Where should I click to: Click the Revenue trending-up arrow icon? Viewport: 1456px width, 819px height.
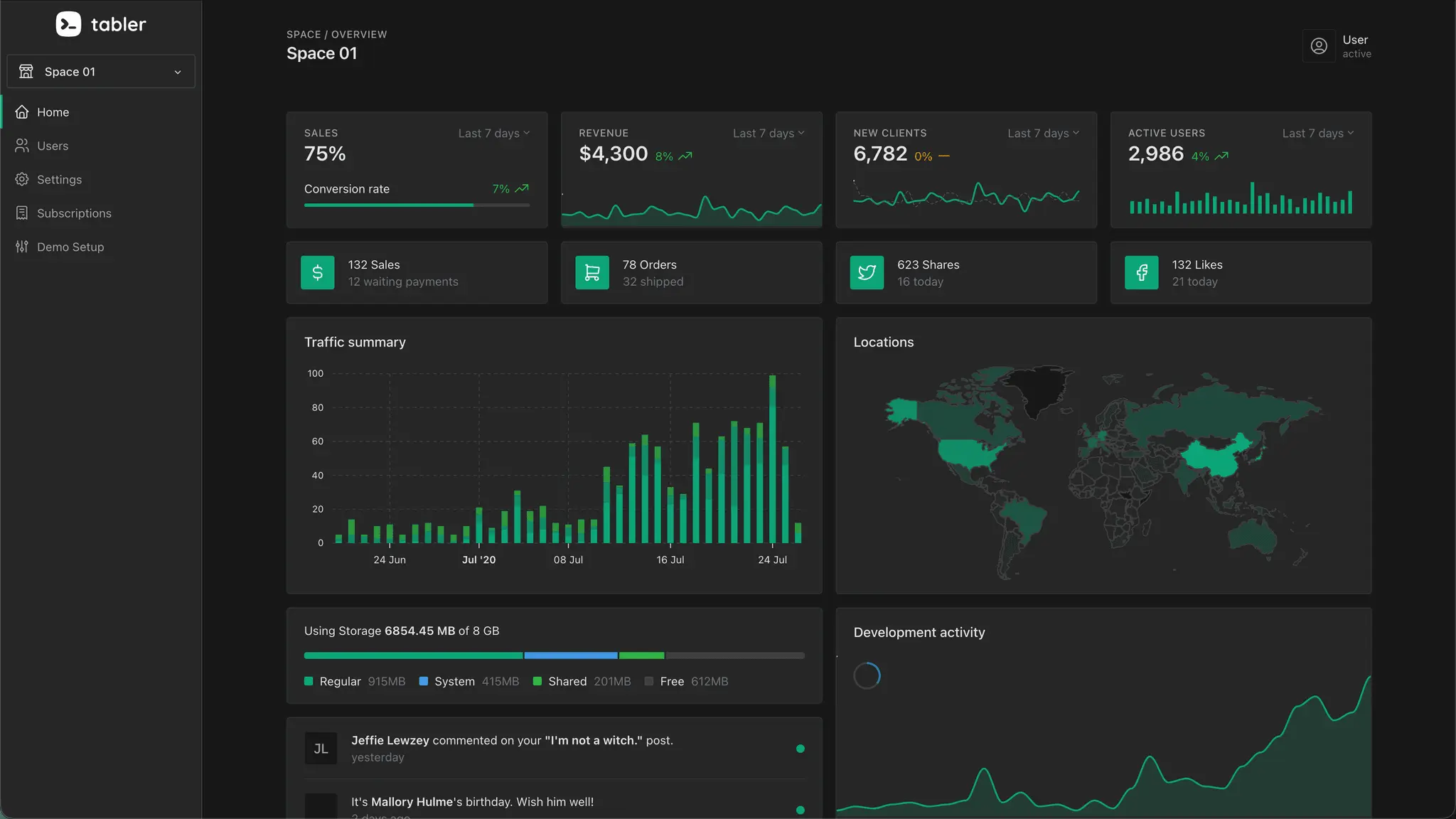pyautogui.click(x=685, y=156)
